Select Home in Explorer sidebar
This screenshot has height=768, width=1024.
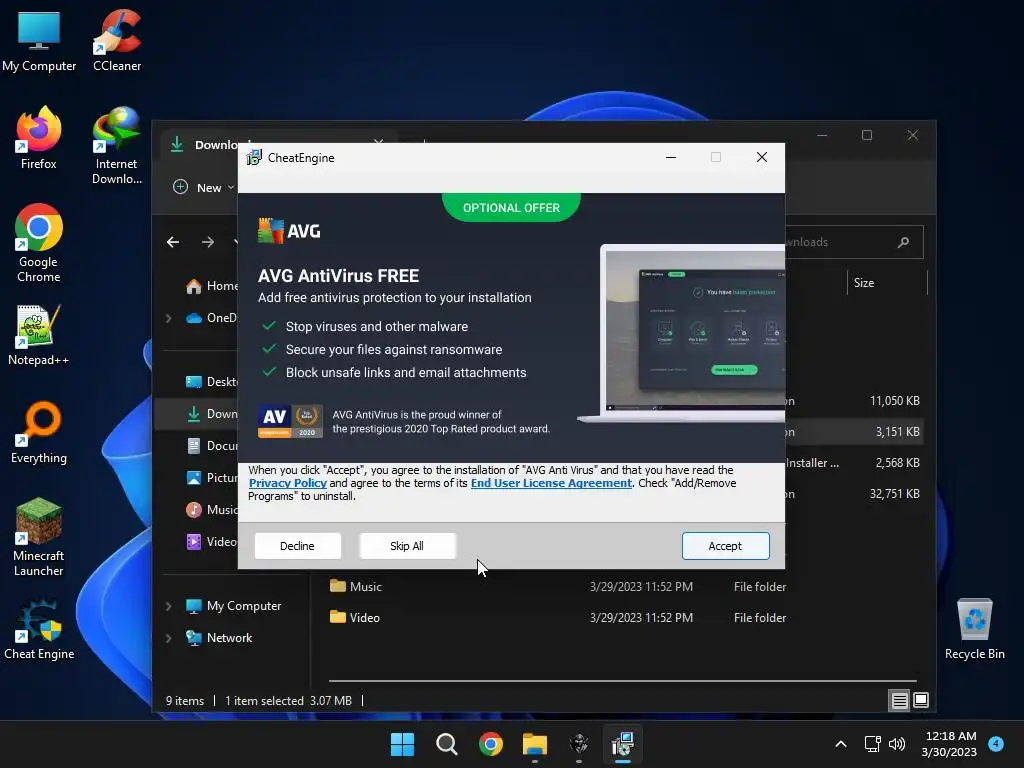click(212, 286)
